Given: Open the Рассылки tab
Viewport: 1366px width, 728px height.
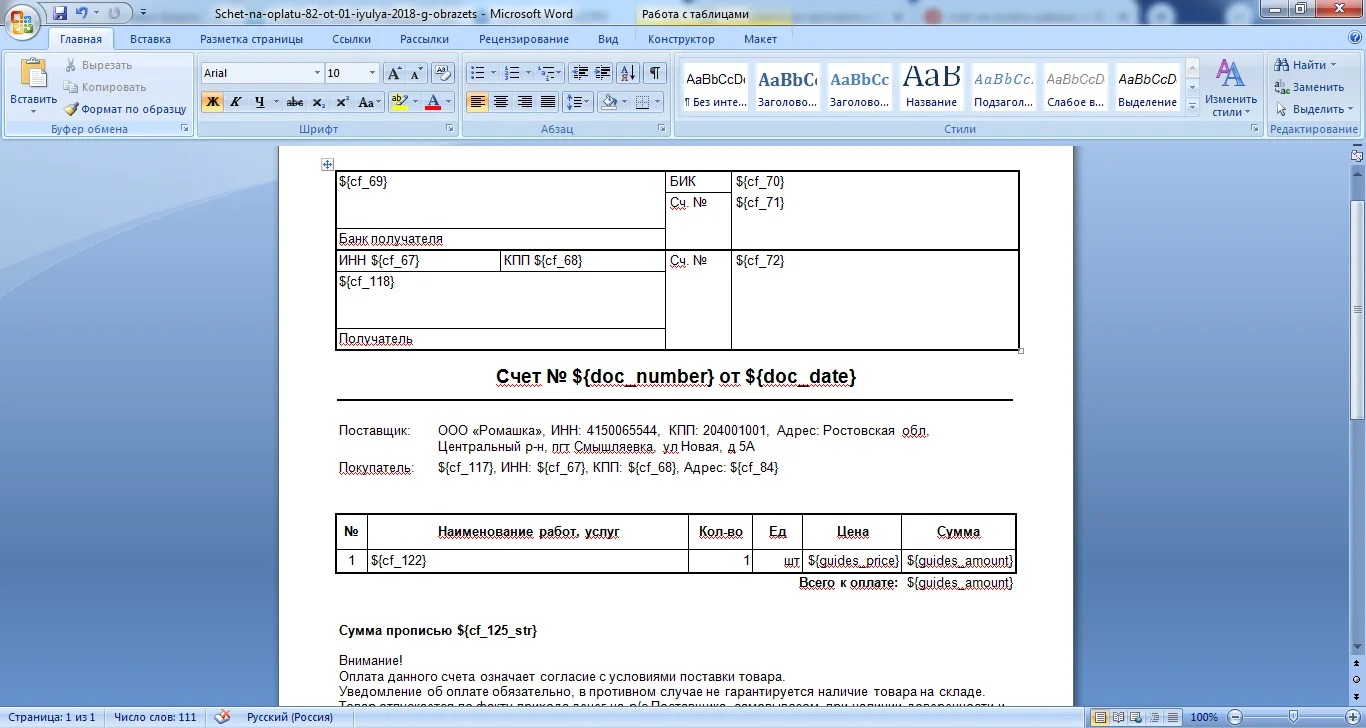Looking at the screenshot, I should (424, 39).
